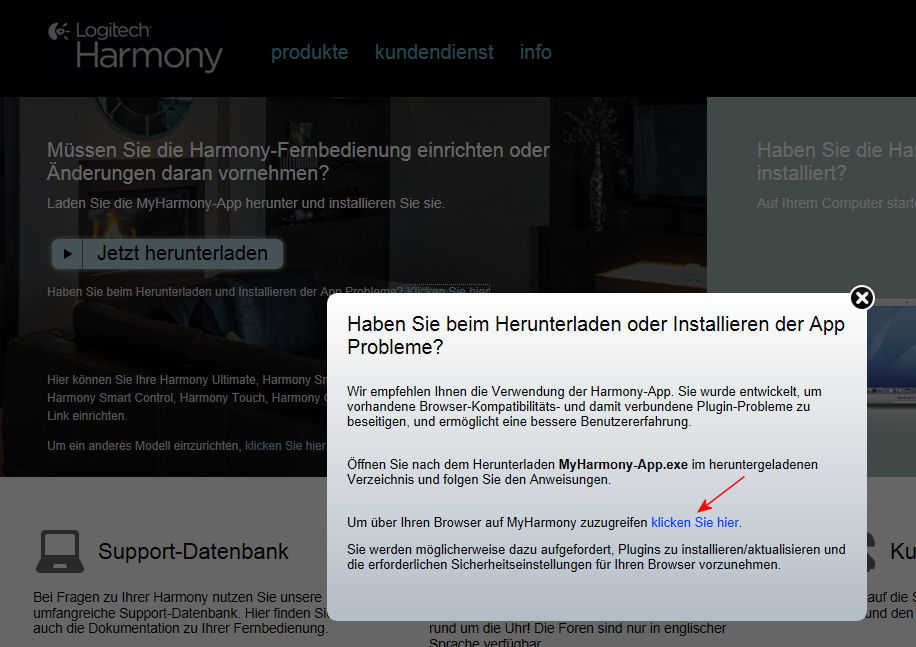The width and height of the screenshot is (916, 647).
Task: Select the info menu item
Action: click(535, 52)
